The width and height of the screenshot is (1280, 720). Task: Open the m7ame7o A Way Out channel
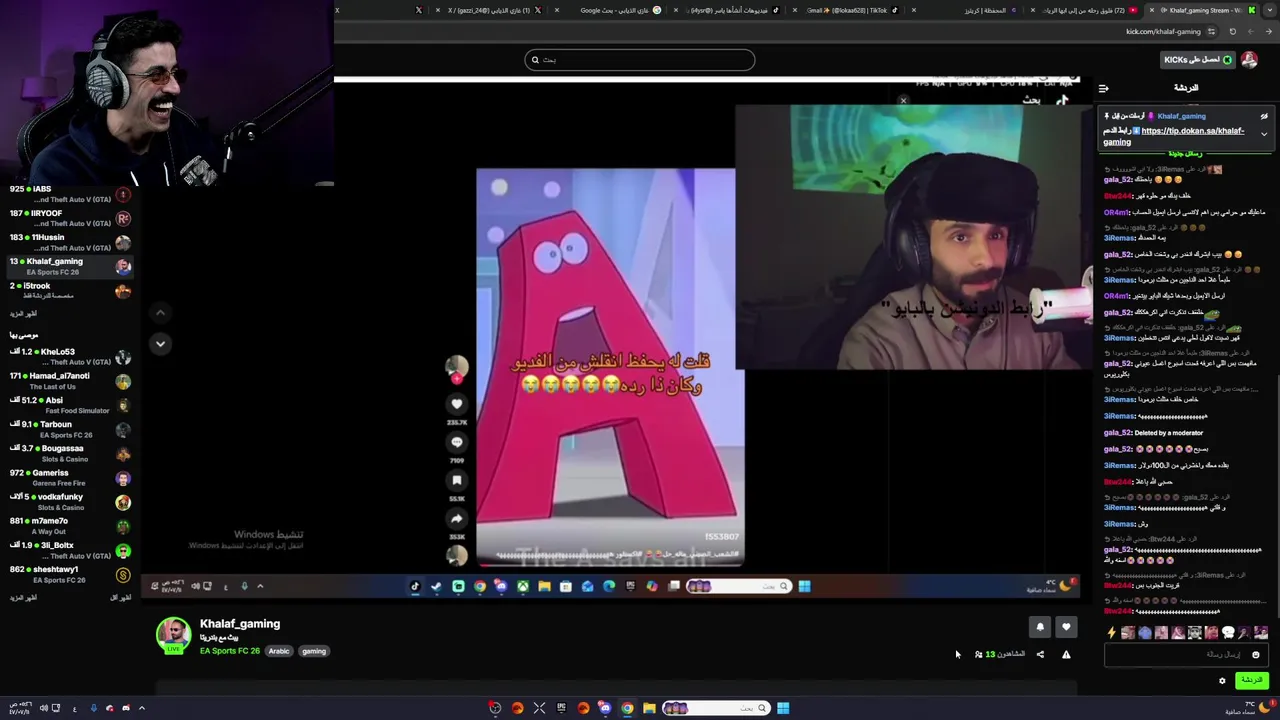[x=70, y=526]
